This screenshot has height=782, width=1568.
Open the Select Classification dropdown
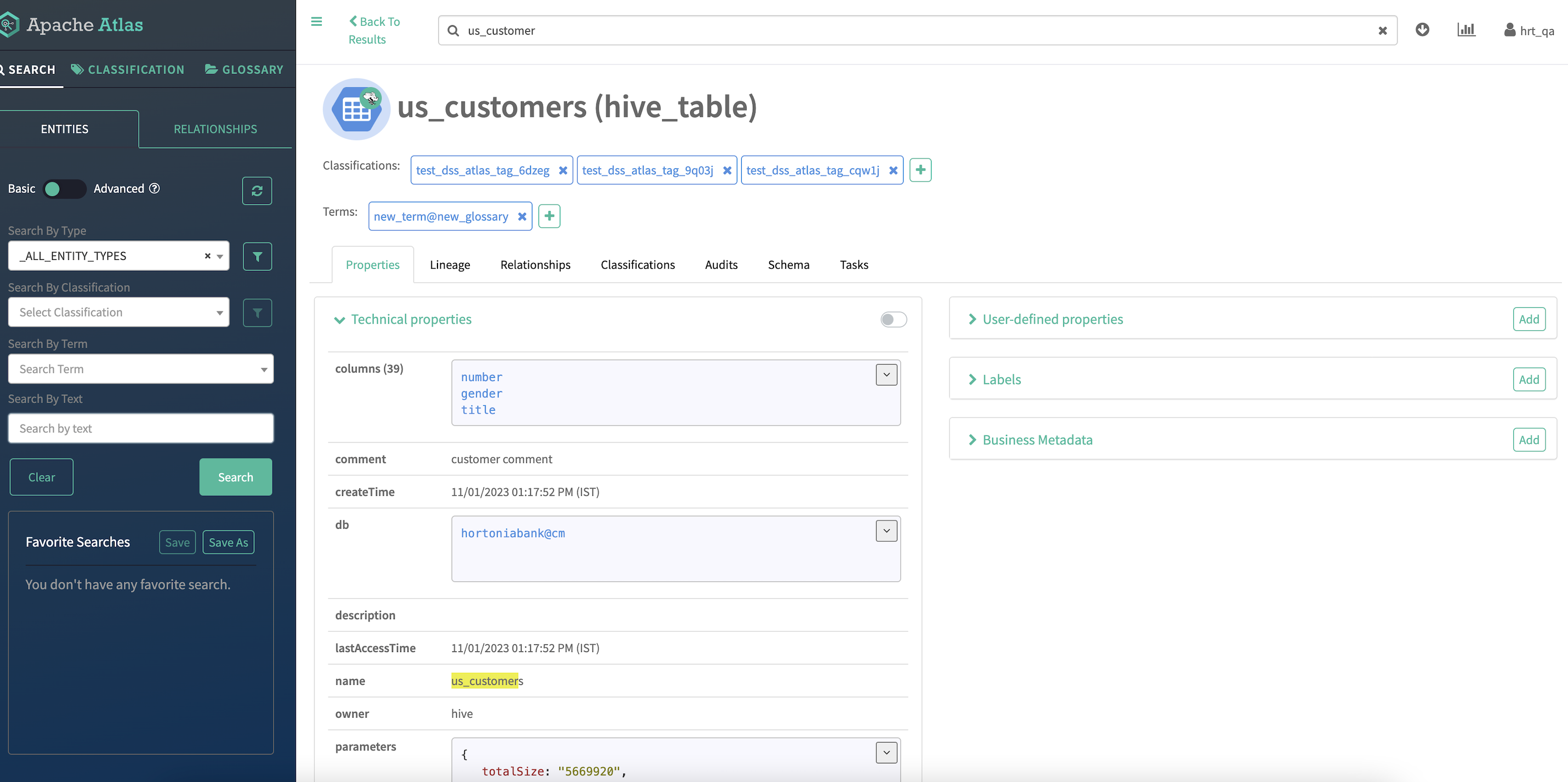click(118, 313)
